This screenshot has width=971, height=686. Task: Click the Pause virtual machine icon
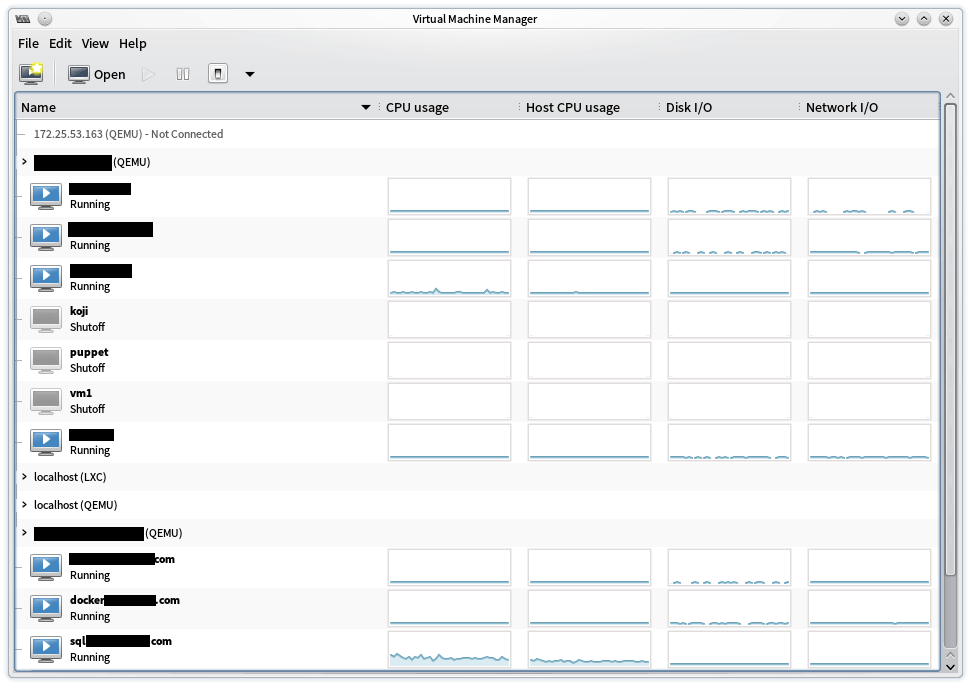click(183, 74)
